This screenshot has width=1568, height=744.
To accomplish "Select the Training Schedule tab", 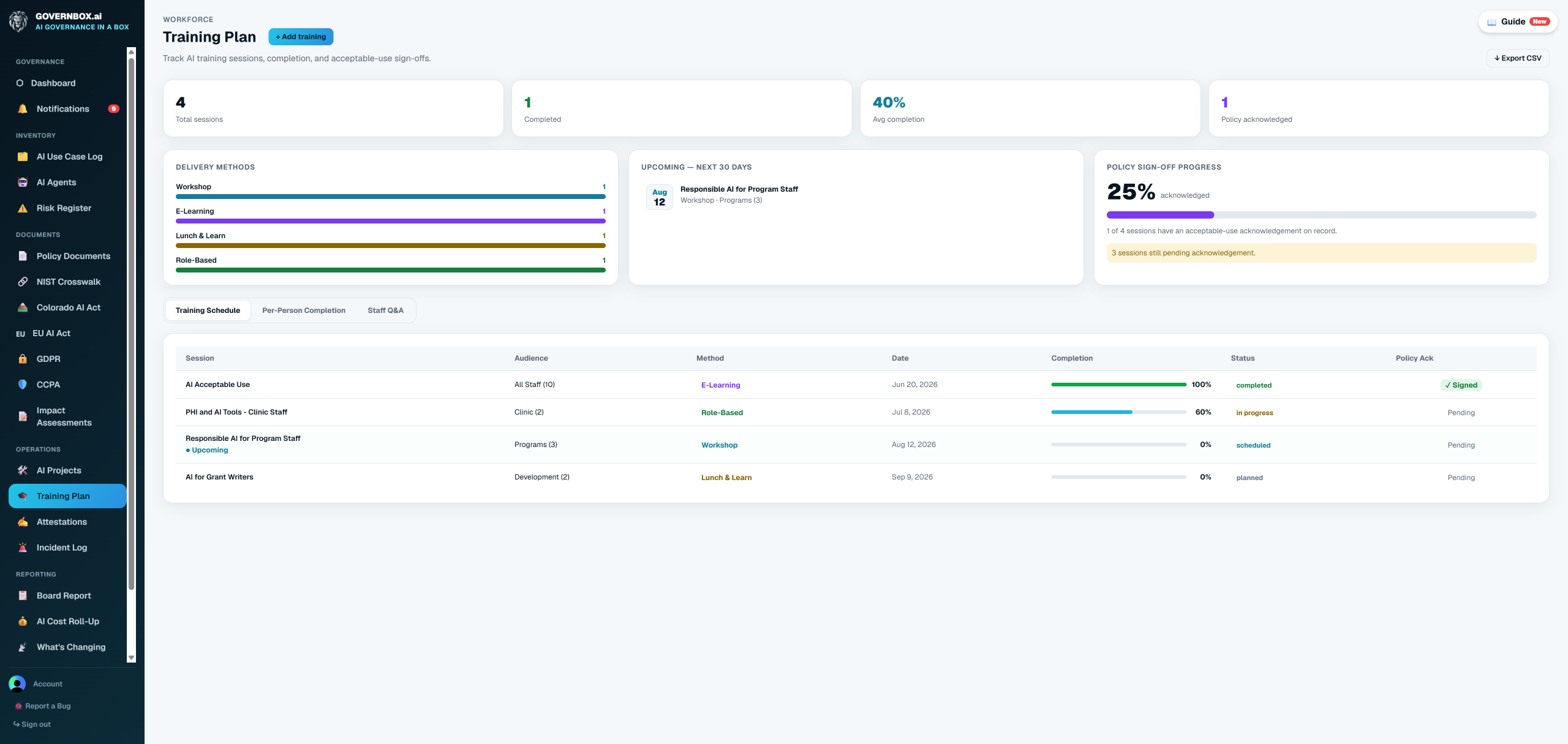I will [208, 310].
